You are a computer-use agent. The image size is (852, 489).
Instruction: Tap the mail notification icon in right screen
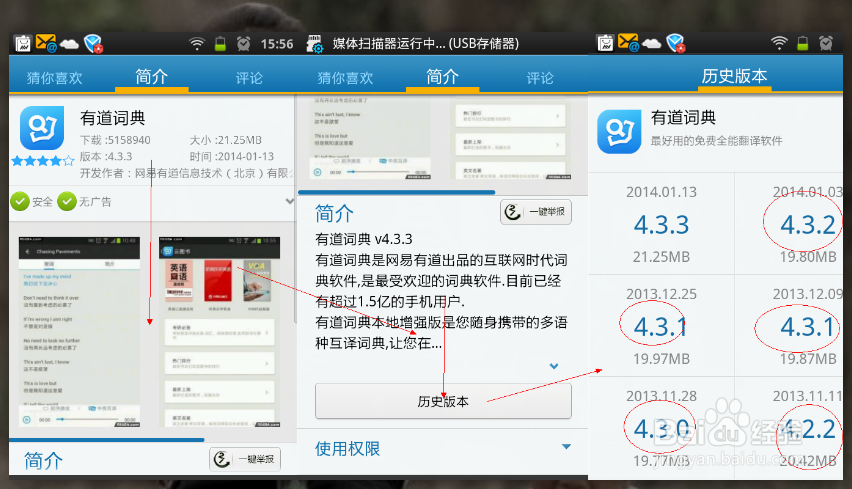pos(628,42)
